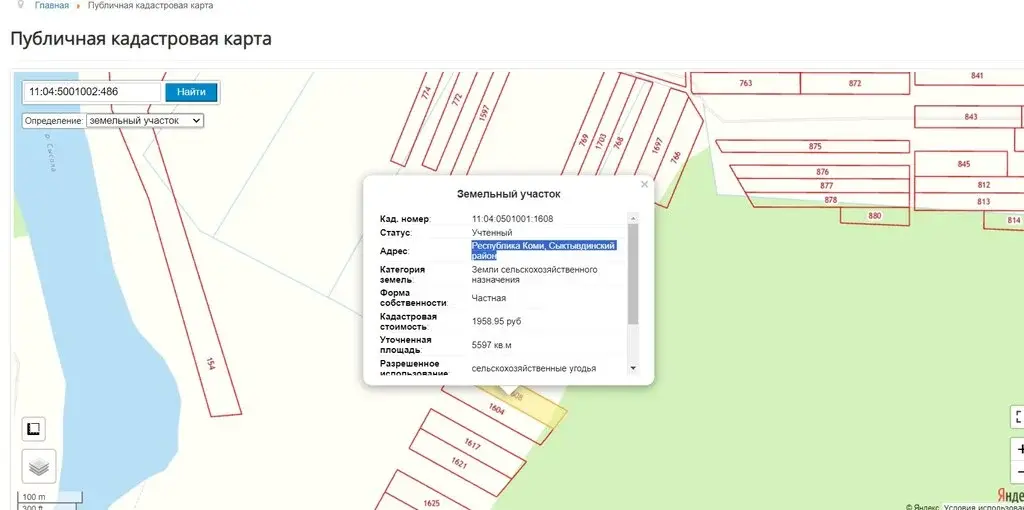Click the Публичная кадастровая карта breadcrumb
The height and width of the screenshot is (510, 1024).
coord(150,5)
